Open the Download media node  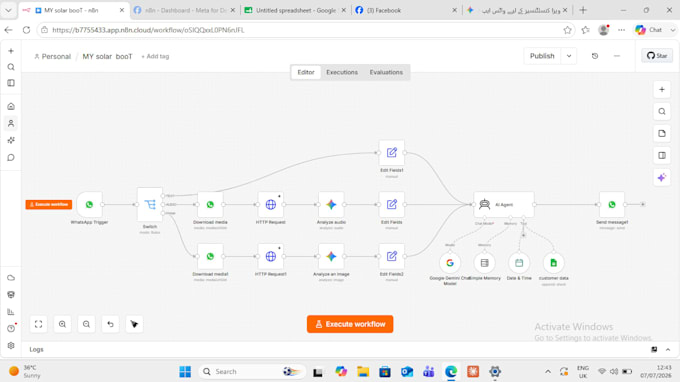210,204
